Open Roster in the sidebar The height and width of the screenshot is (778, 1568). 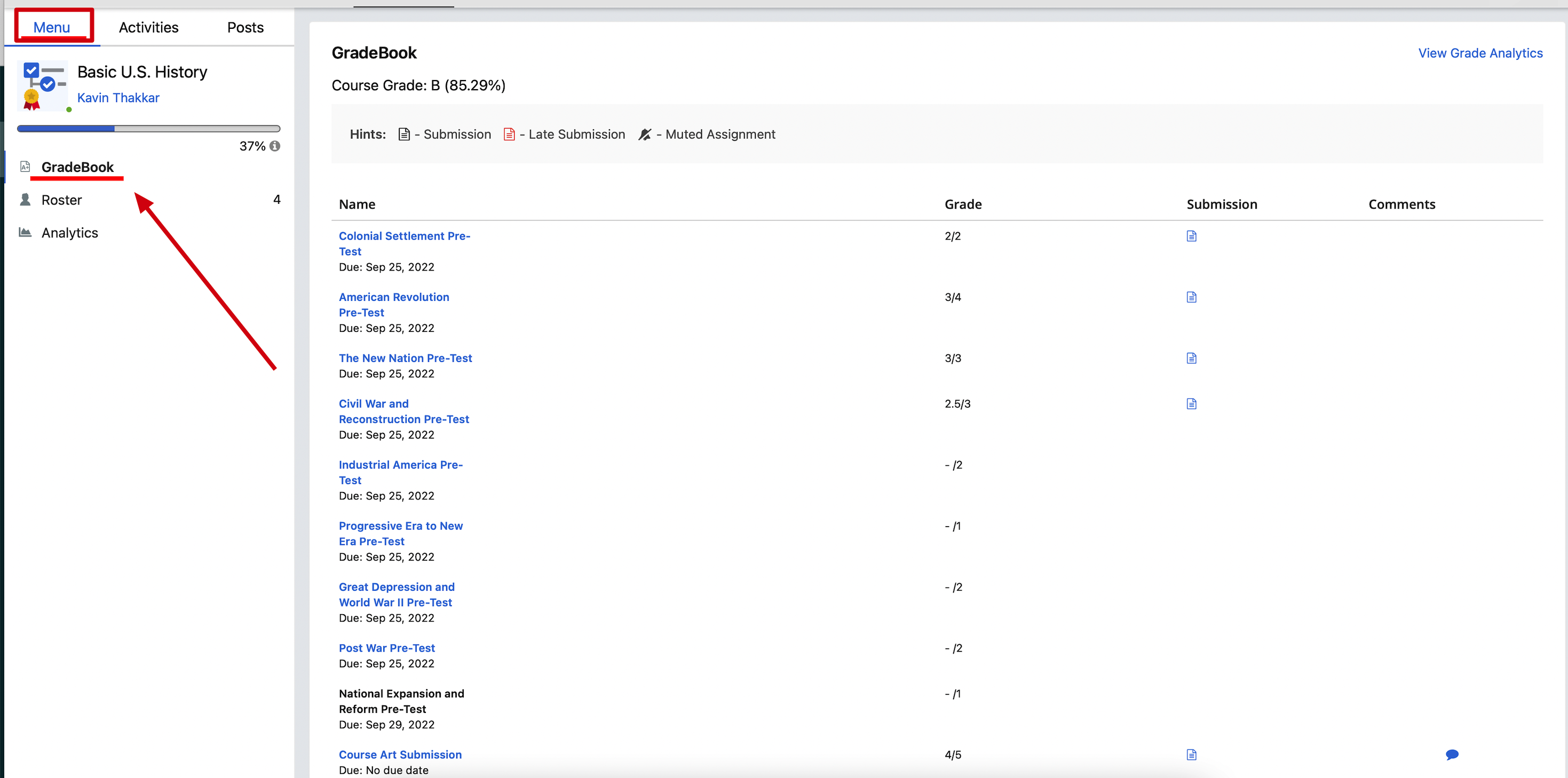[61, 200]
